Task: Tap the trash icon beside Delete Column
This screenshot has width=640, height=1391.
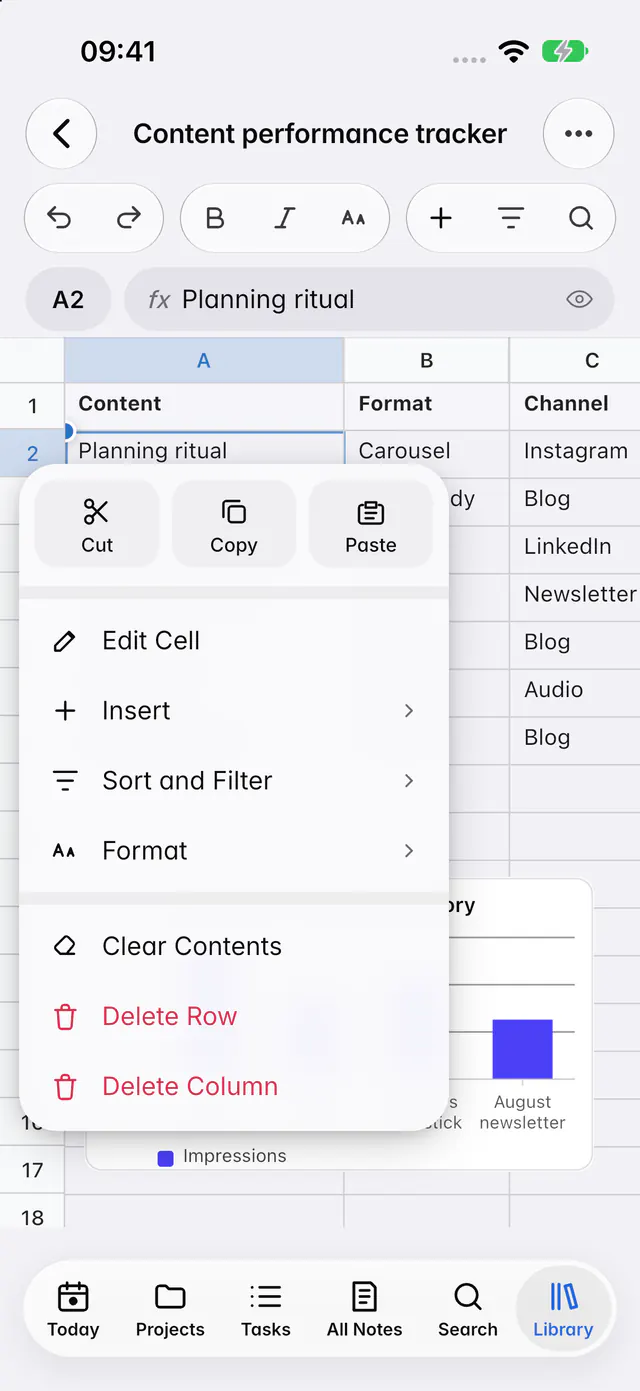Action: 65,1087
